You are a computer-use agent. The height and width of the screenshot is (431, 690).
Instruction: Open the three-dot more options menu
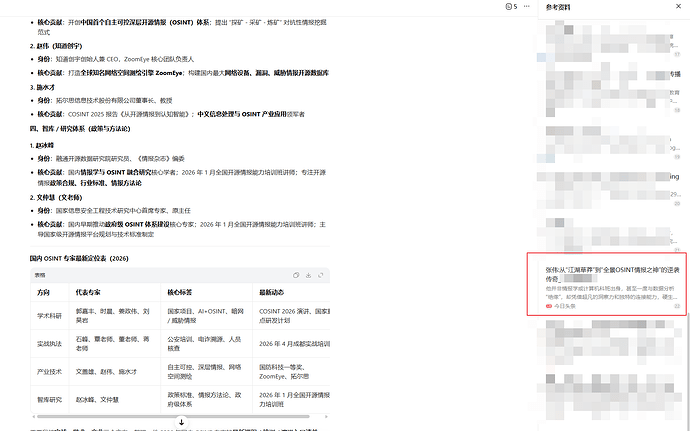tap(527, 7)
